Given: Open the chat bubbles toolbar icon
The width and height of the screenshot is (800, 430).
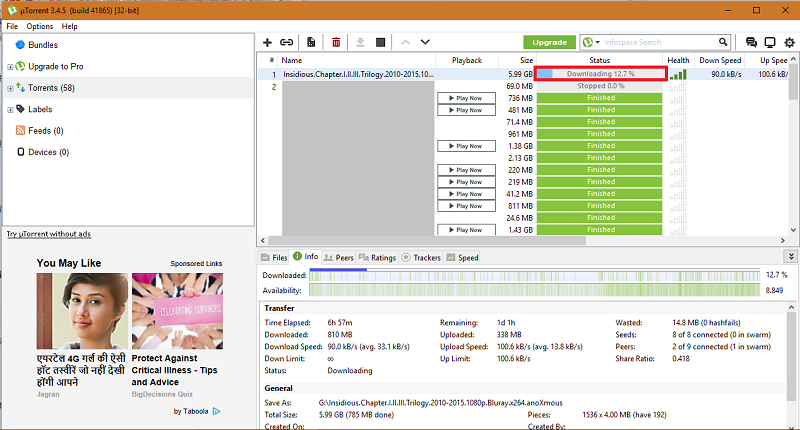Looking at the screenshot, I should [x=751, y=42].
